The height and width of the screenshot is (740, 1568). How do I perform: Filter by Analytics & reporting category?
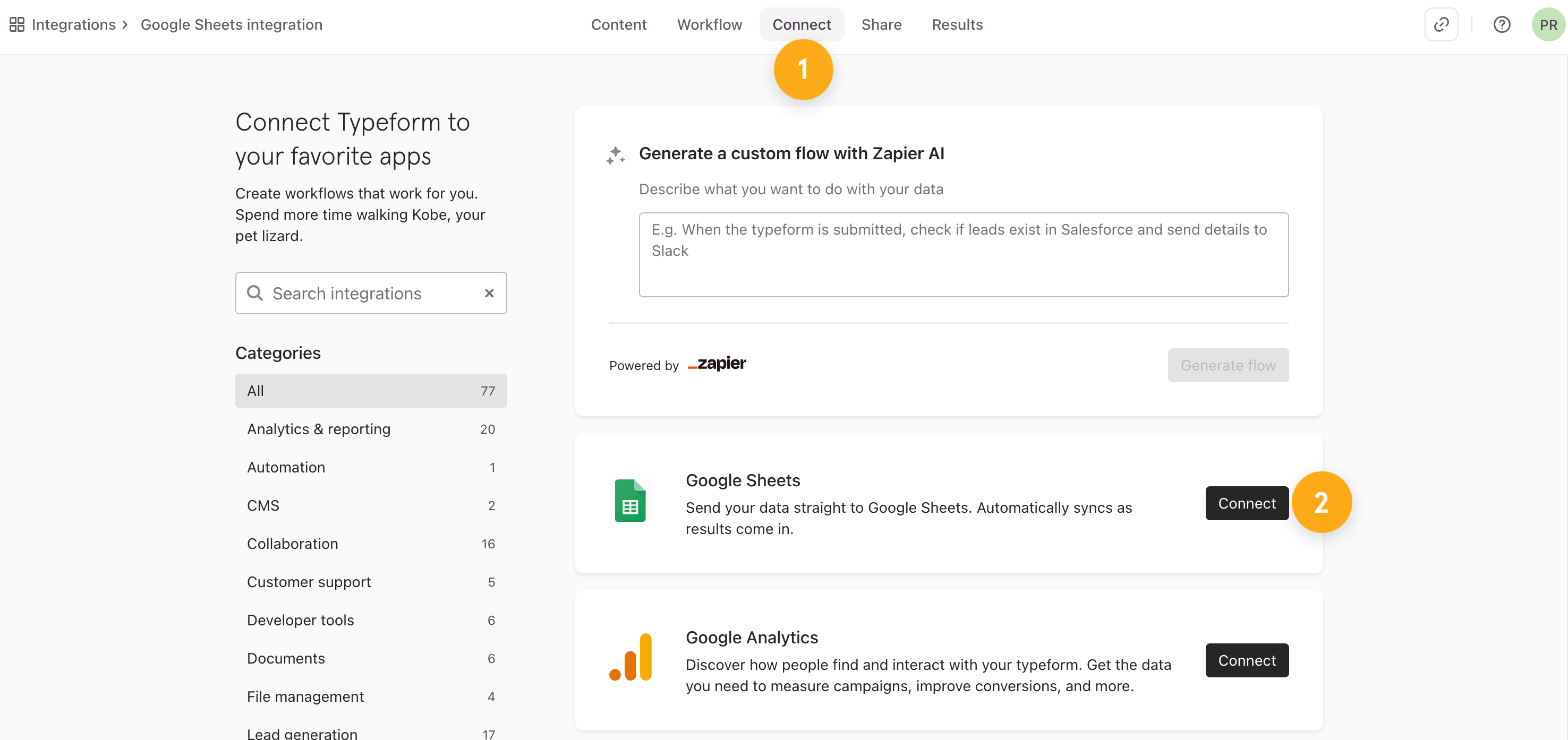pos(371,429)
